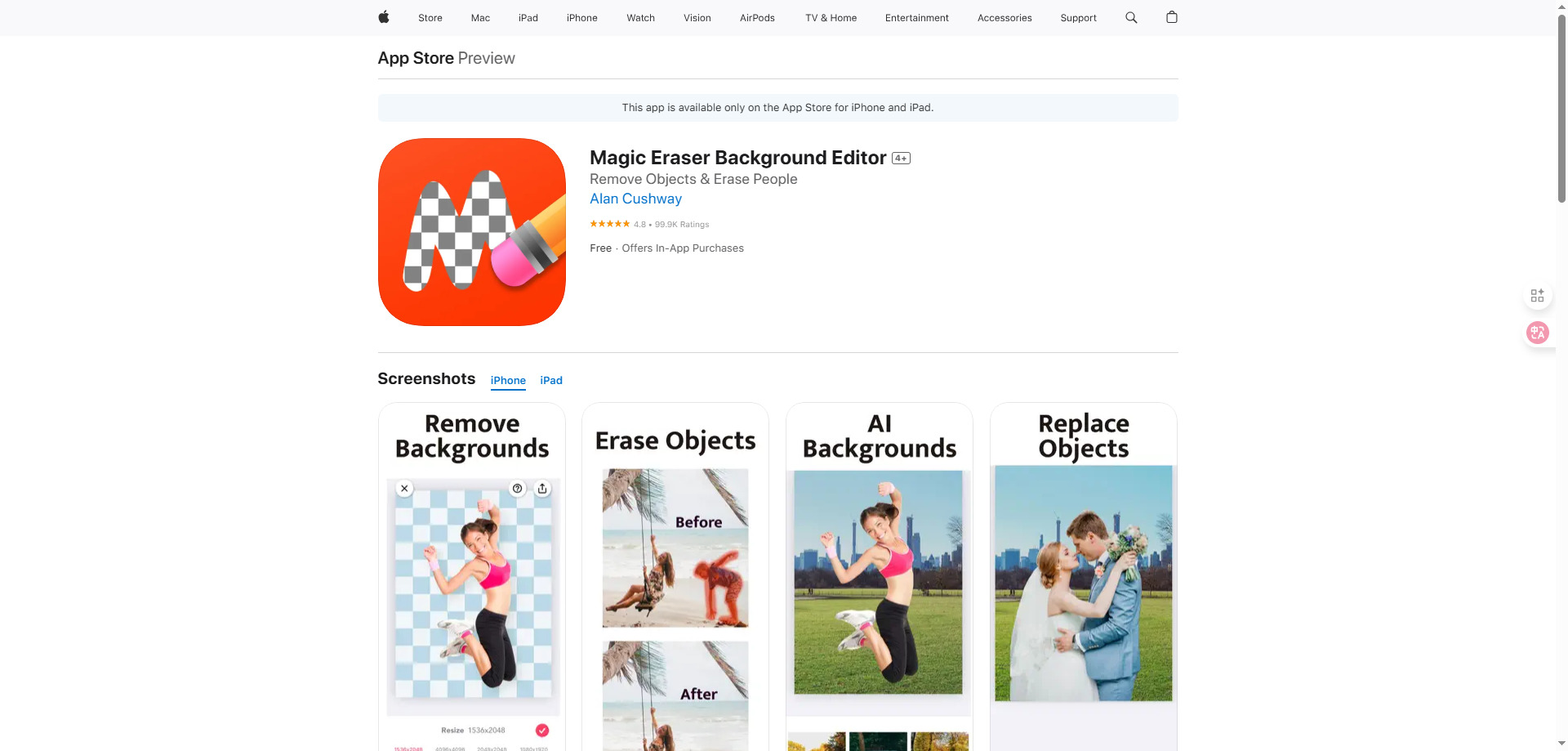Click the Screenshots section heading
Image resolution: width=1568 pixels, height=751 pixels.
click(426, 379)
